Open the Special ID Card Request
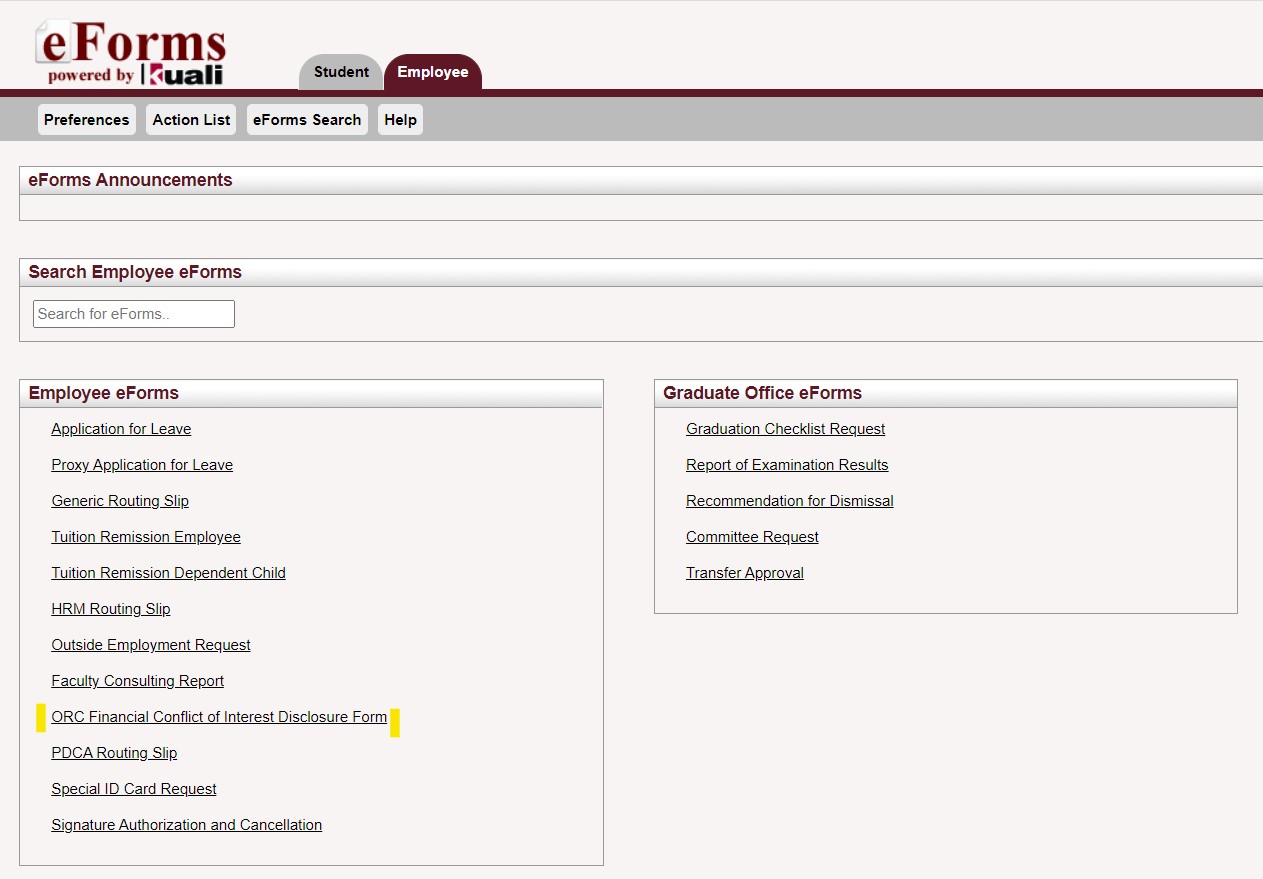 (134, 789)
